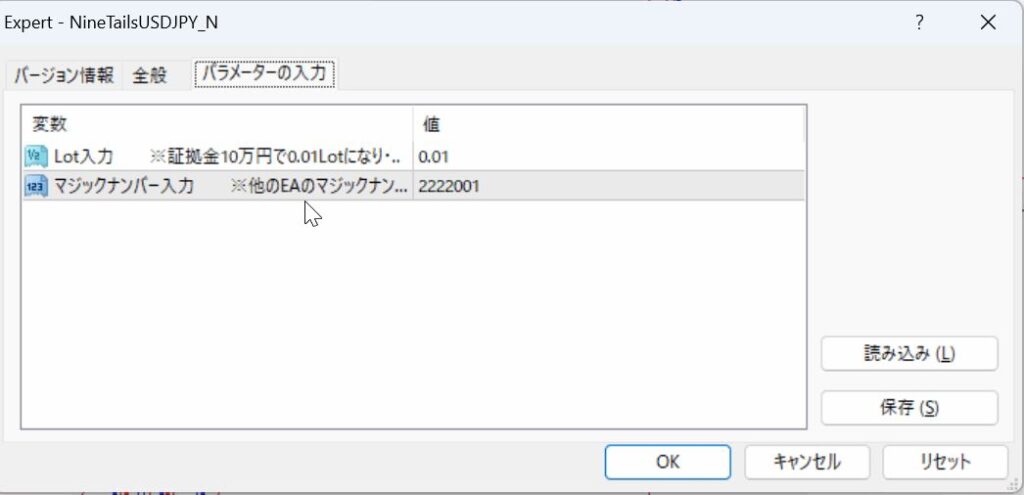This screenshot has height=495, width=1024.
Task: Select the Lot value 0.01 cell
Action: [609, 157]
